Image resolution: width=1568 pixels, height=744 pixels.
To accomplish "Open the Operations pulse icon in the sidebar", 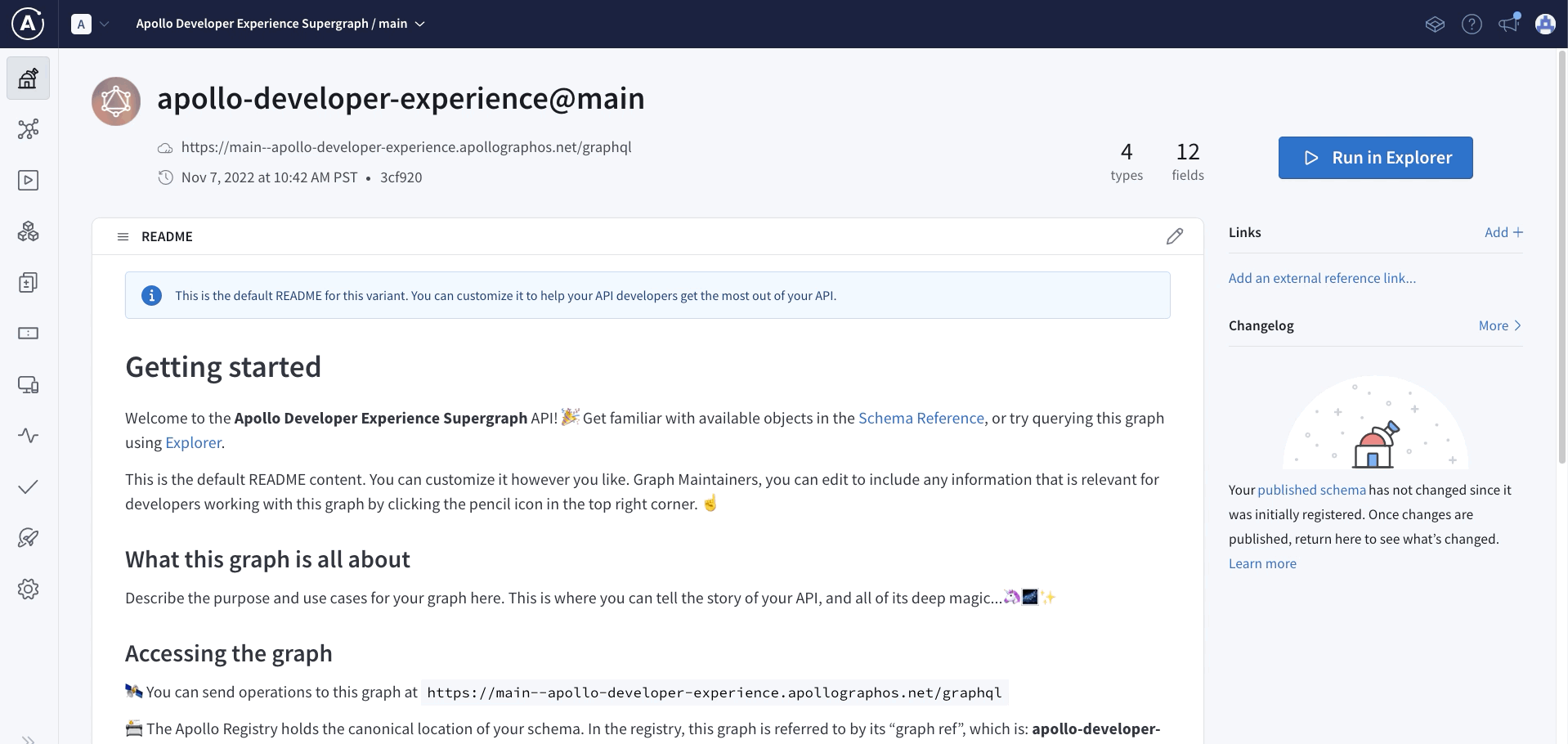I will pos(28,436).
